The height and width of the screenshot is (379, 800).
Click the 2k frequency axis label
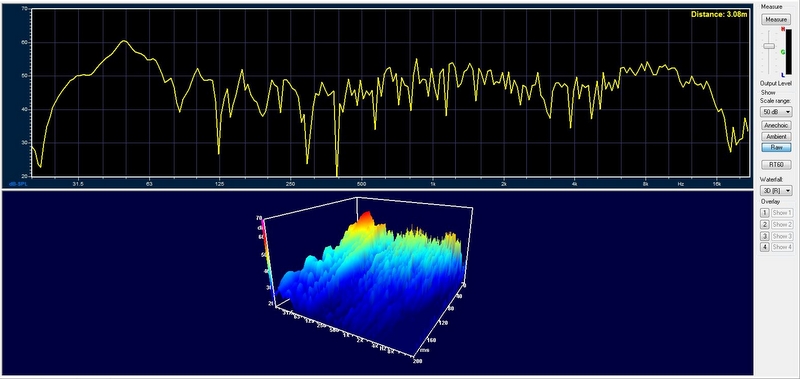point(504,183)
